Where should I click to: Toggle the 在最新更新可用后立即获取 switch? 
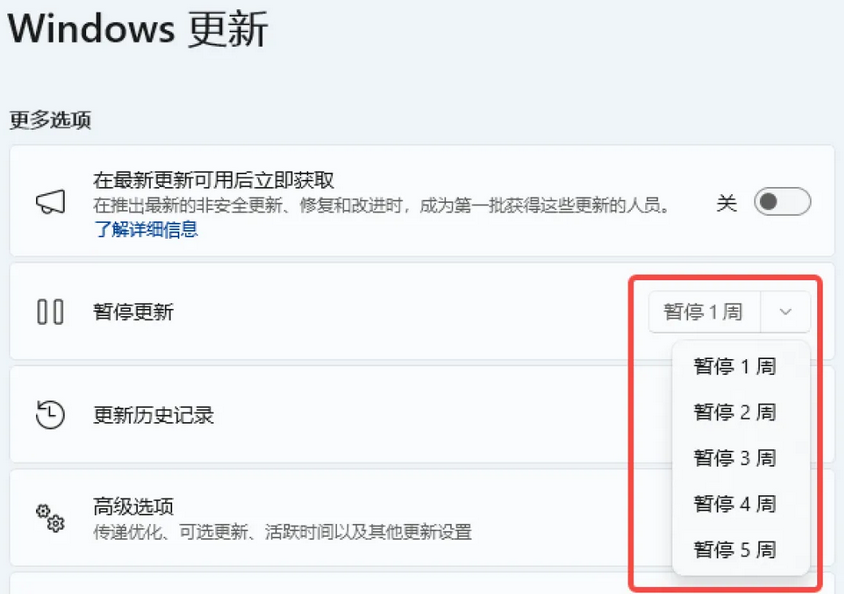pos(782,202)
